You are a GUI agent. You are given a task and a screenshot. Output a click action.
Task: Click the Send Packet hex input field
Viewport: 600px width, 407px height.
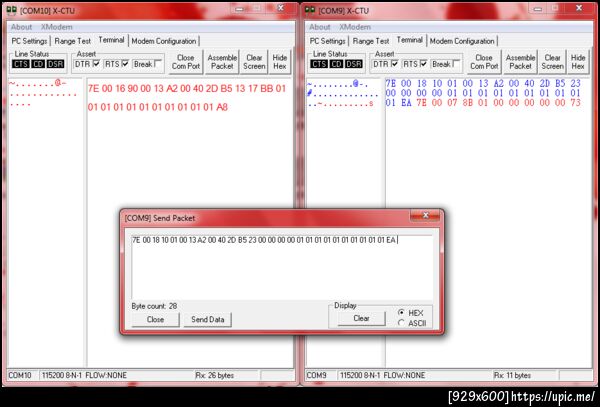coord(282,267)
